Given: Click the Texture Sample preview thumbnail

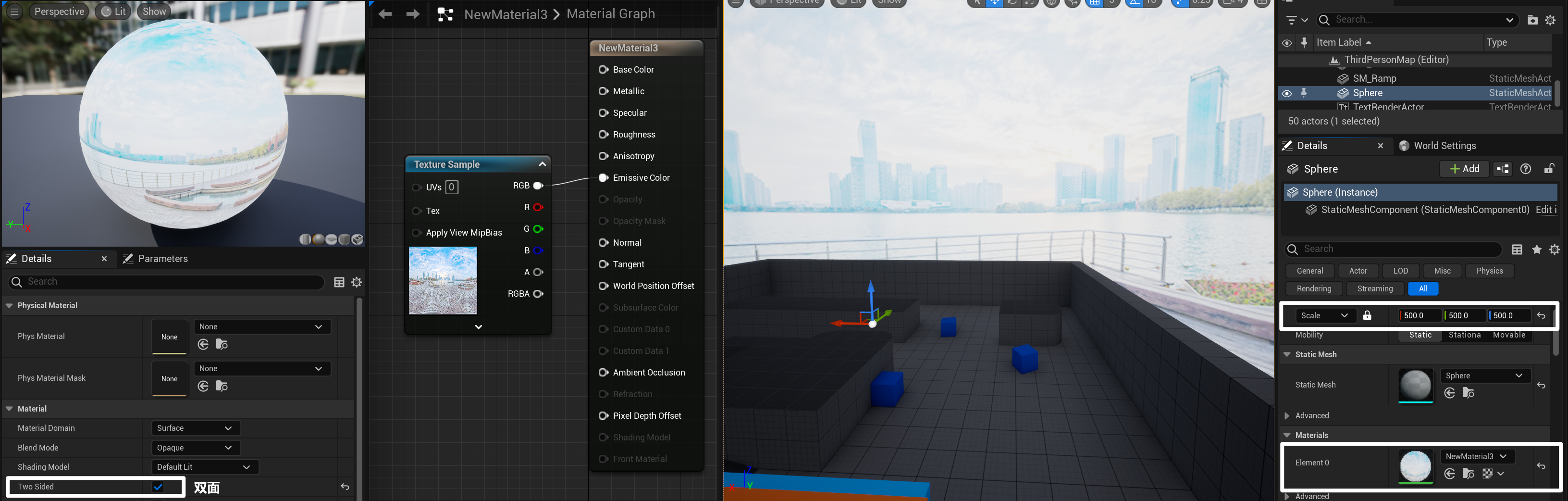Looking at the screenshot, I should 443,281.
